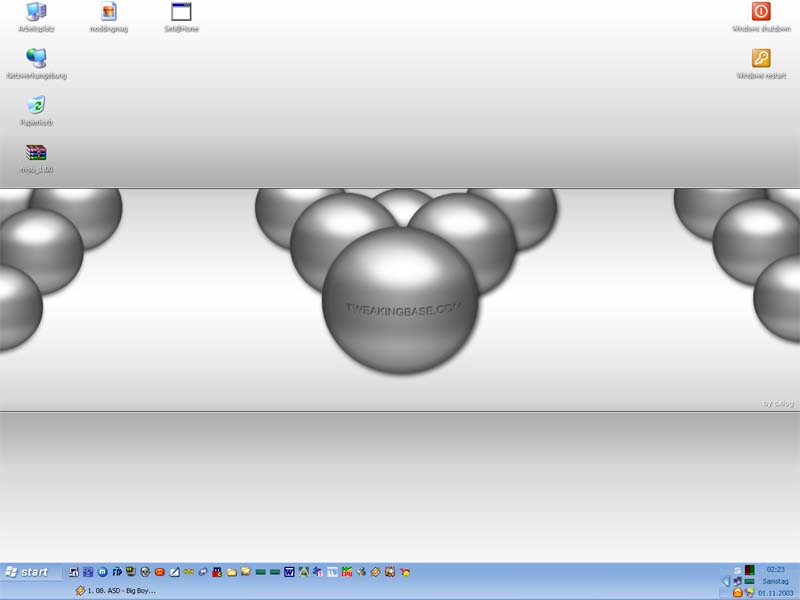Click the red Windows shutdown shortcut icon
Viewport: 800px width, 600px height.
(761, 11)
